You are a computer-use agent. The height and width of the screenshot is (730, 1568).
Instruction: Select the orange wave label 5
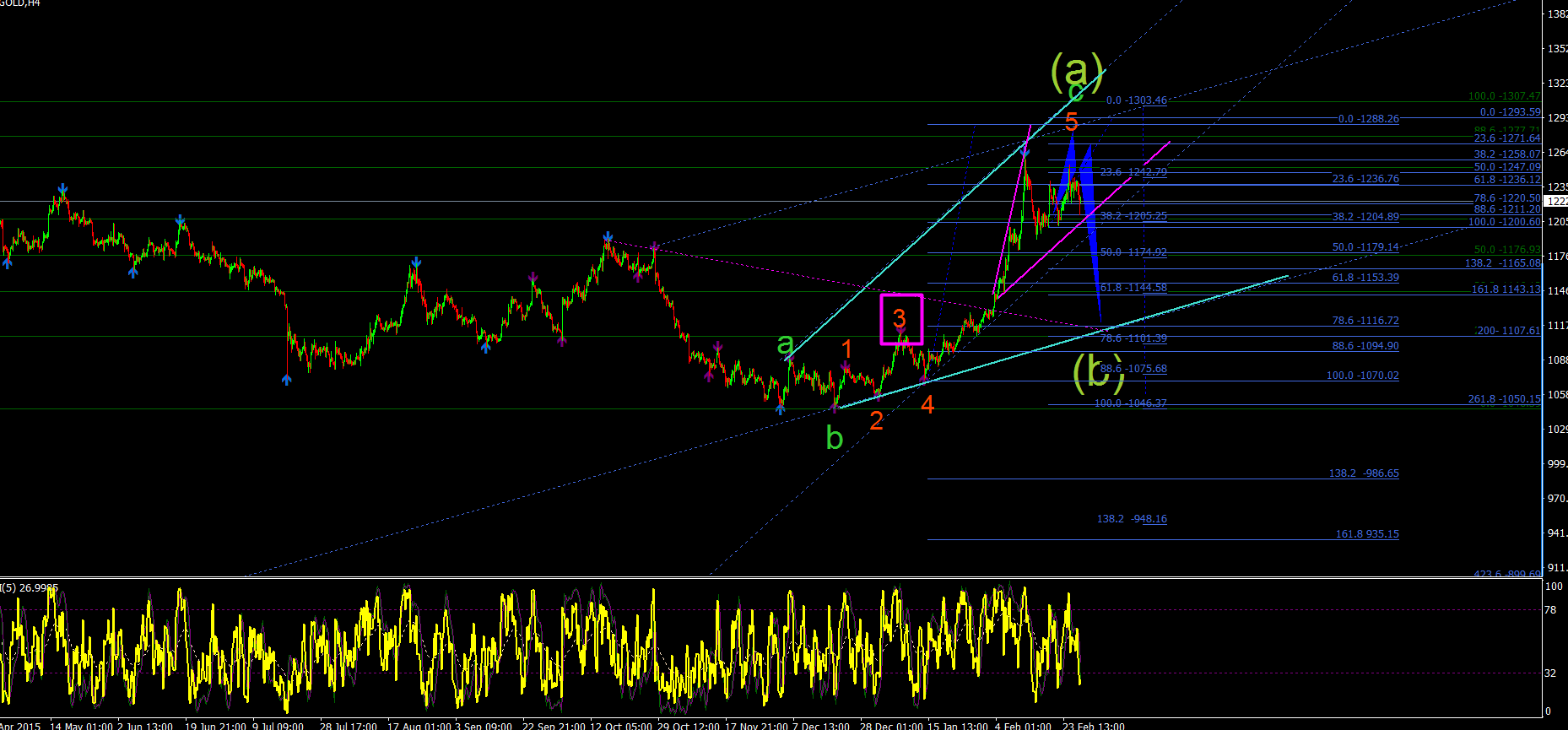click(x=1072, y=122)
